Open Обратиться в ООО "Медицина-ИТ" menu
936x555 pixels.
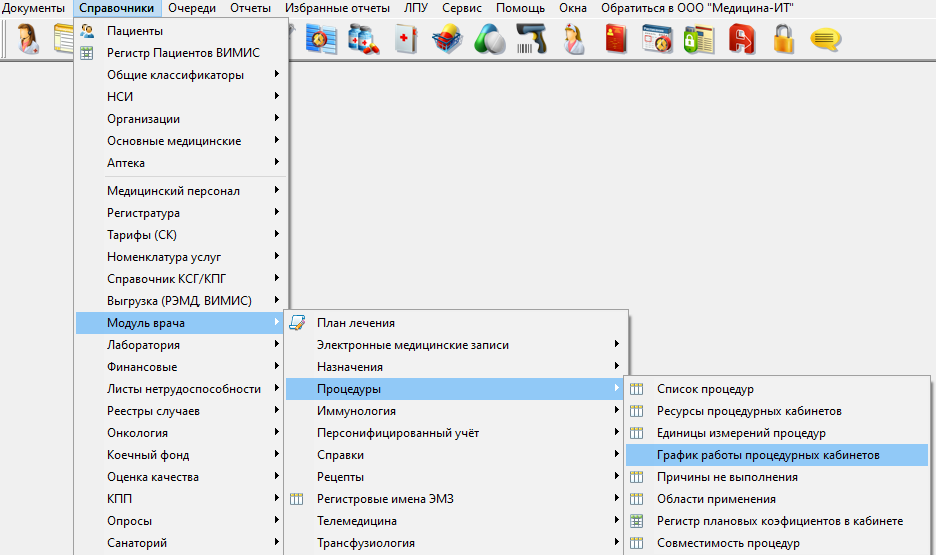[697, 8]
